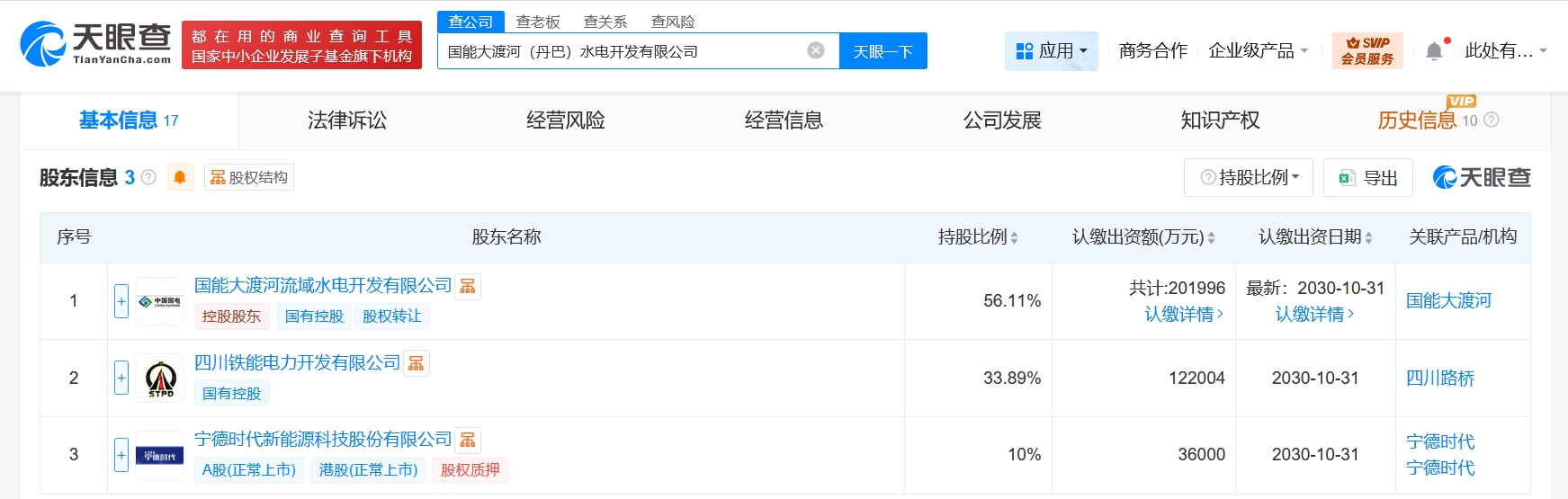Expand row 2 shareholder with plus button
Image resolution: width=1568 pixels, height=499 pixels.
121,378
